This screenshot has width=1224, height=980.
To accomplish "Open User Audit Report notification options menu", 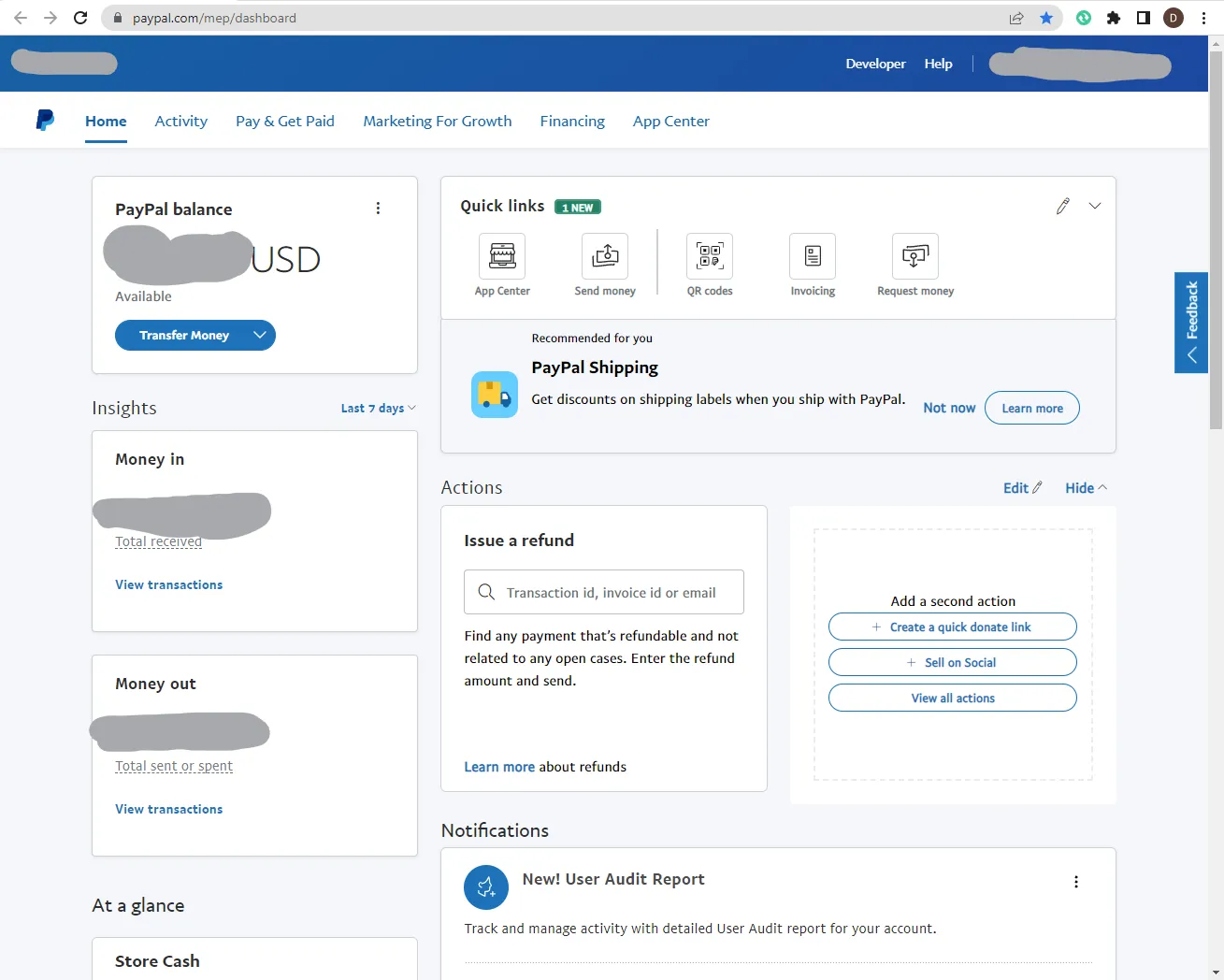I will 1076,882.
